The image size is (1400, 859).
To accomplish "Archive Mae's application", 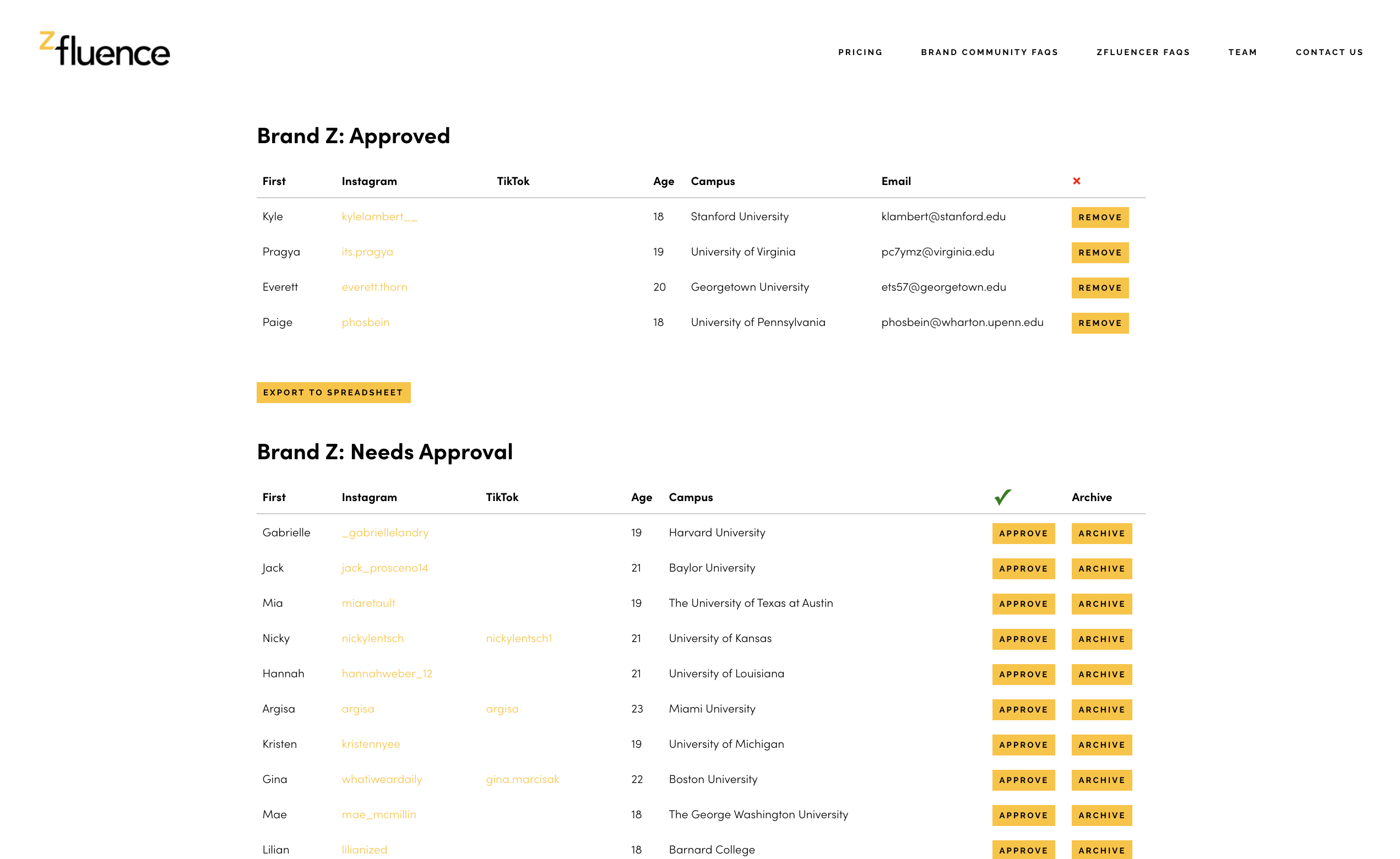I will point(1101,815).
